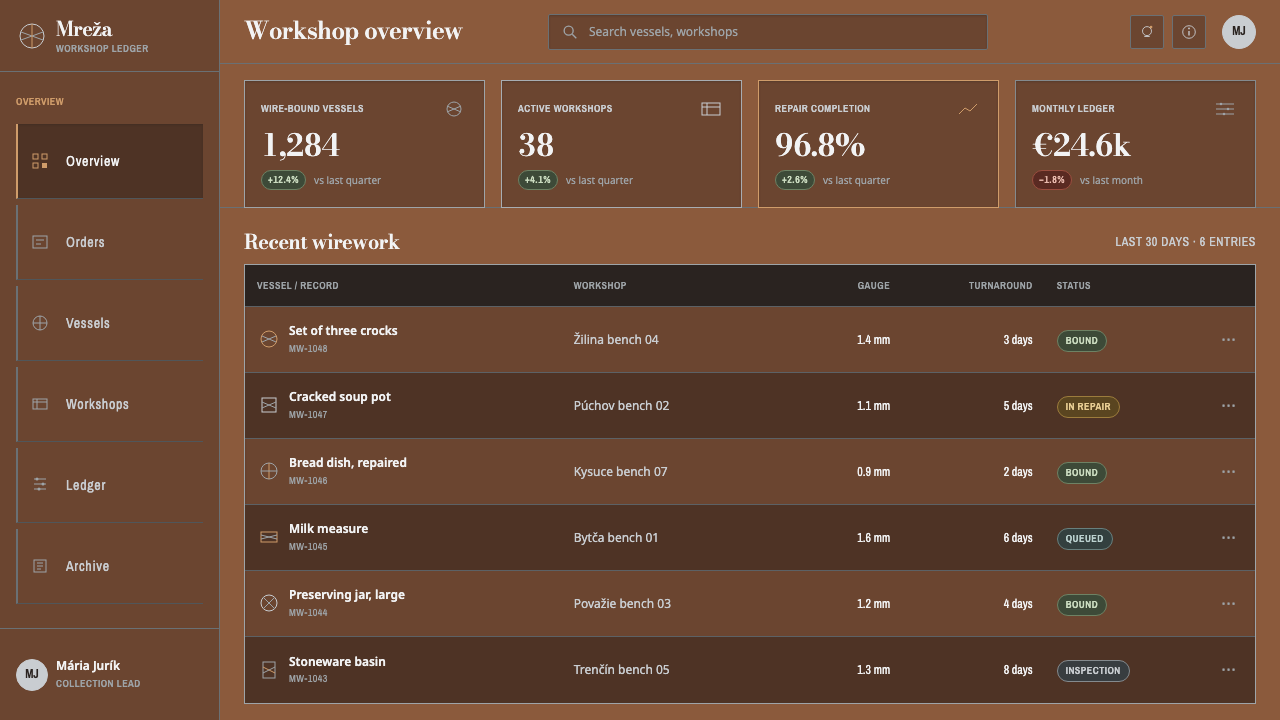Screen dimensions: 1280x720
Task: Open Vessels section in sidebar
Action: (x=110, y=323)
